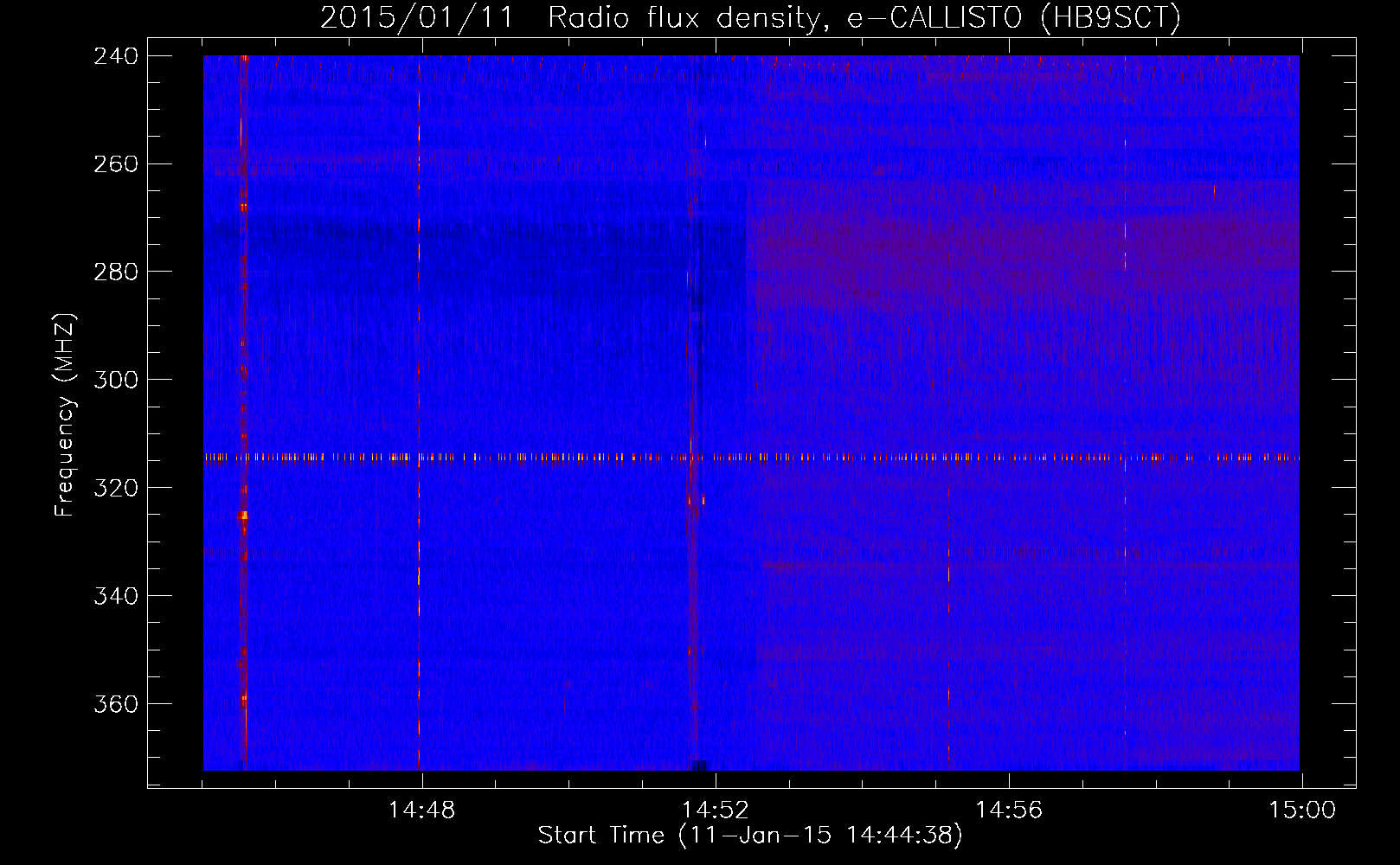The width and height of the screenshot is (1400, 865).
Task: Click the 14:48 time tick label
Action: [421, 811]
